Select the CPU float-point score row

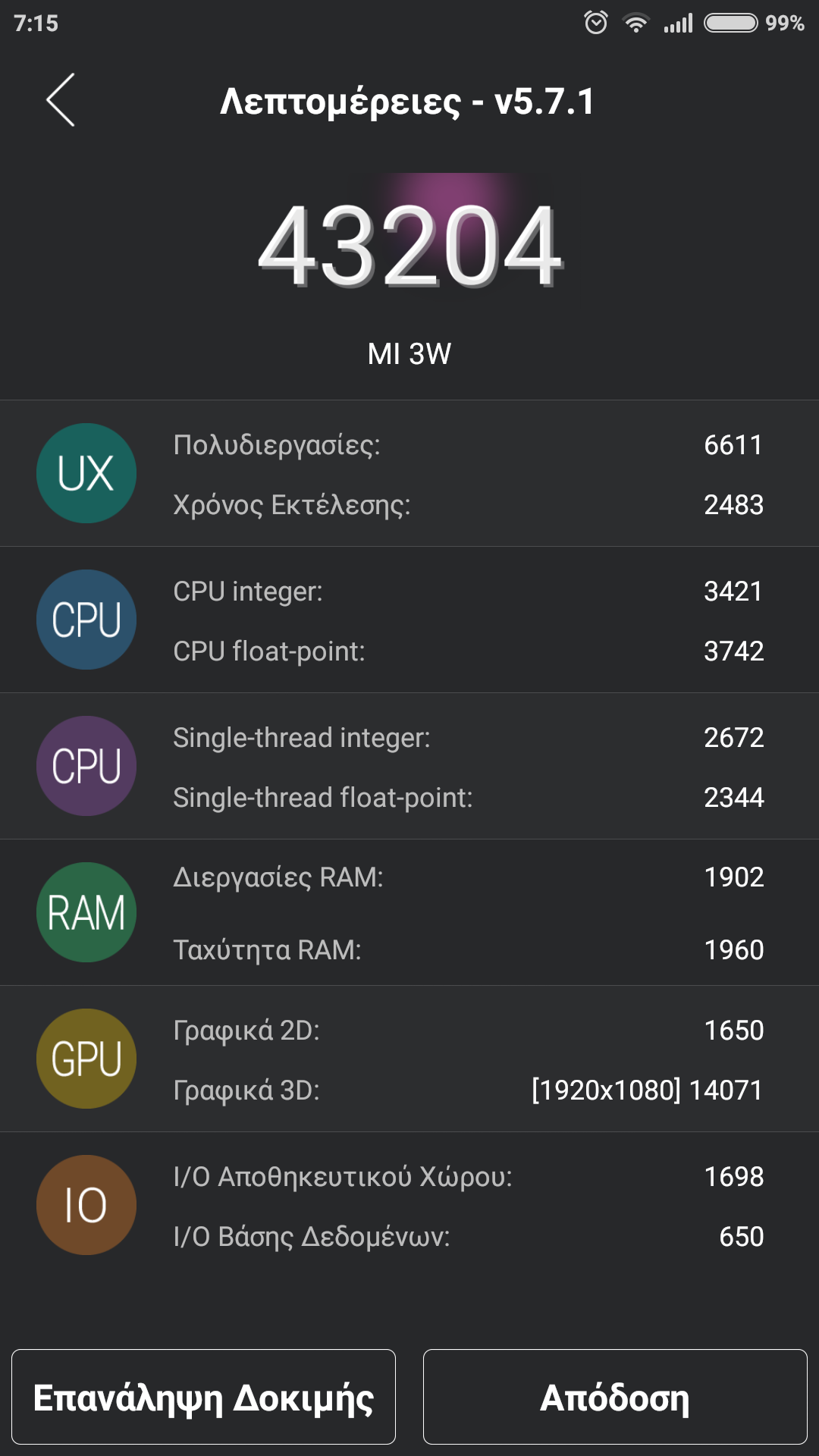[x=467, y=651]
